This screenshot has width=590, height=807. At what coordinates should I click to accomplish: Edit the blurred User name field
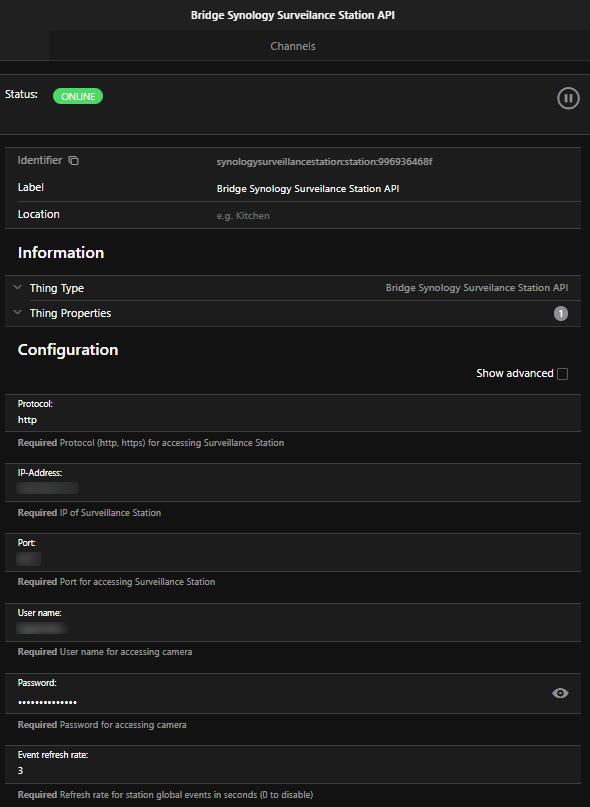click(293, 622)
